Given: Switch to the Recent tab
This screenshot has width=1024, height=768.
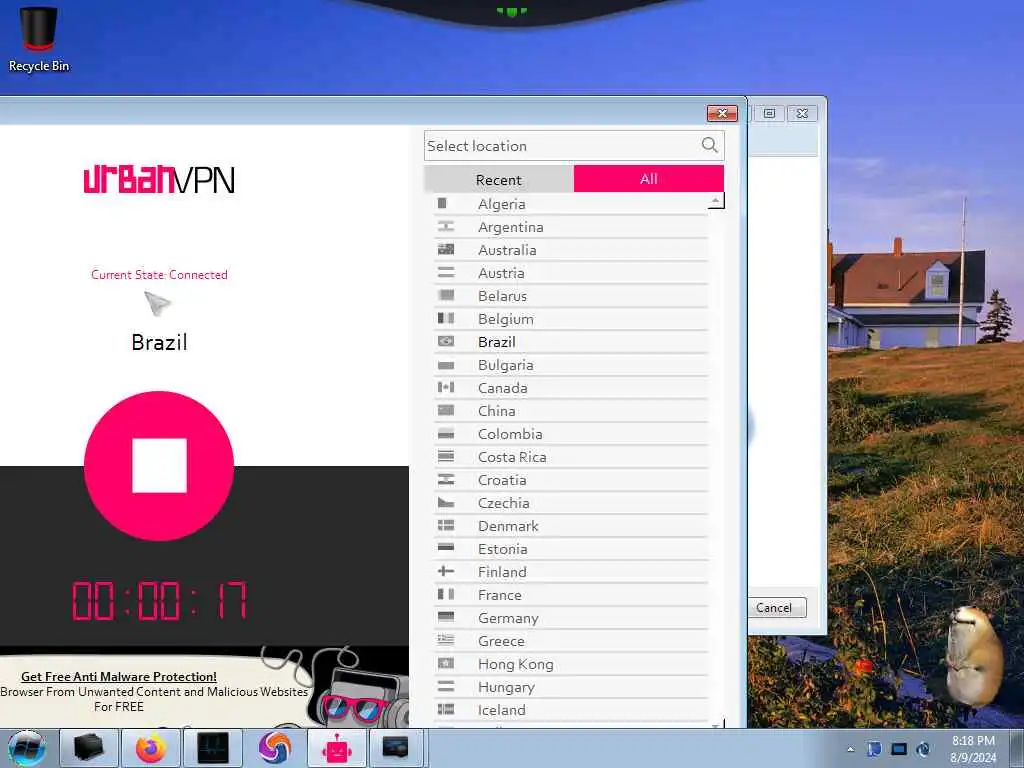Looking at the screenshot, I should coord(498,179).
